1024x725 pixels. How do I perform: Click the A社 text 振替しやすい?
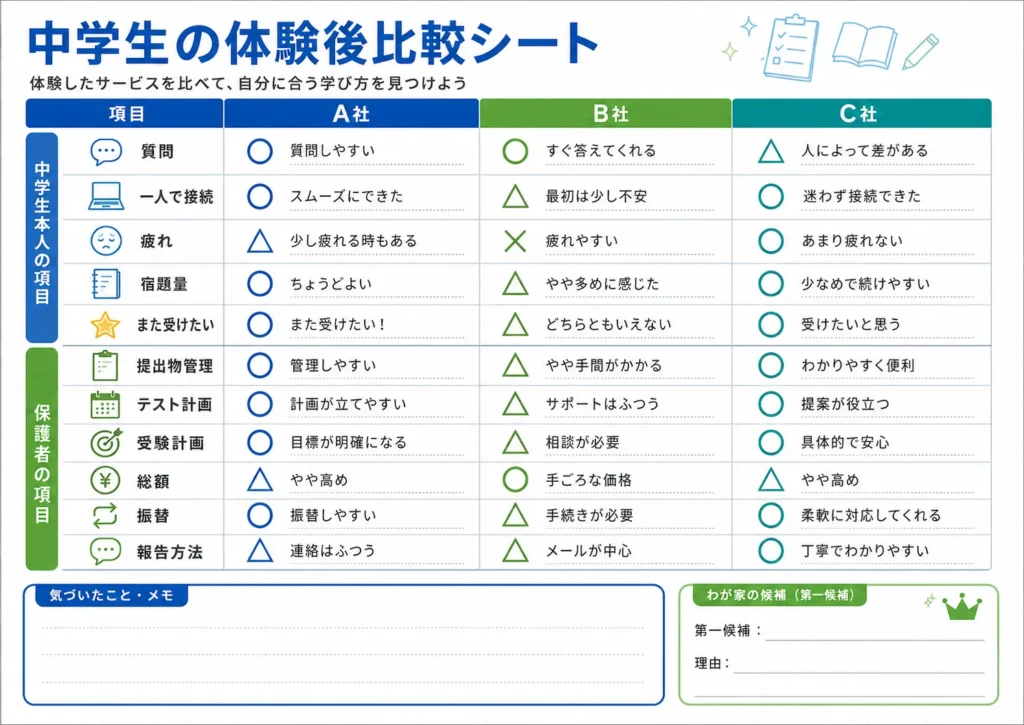pos(333,515)
